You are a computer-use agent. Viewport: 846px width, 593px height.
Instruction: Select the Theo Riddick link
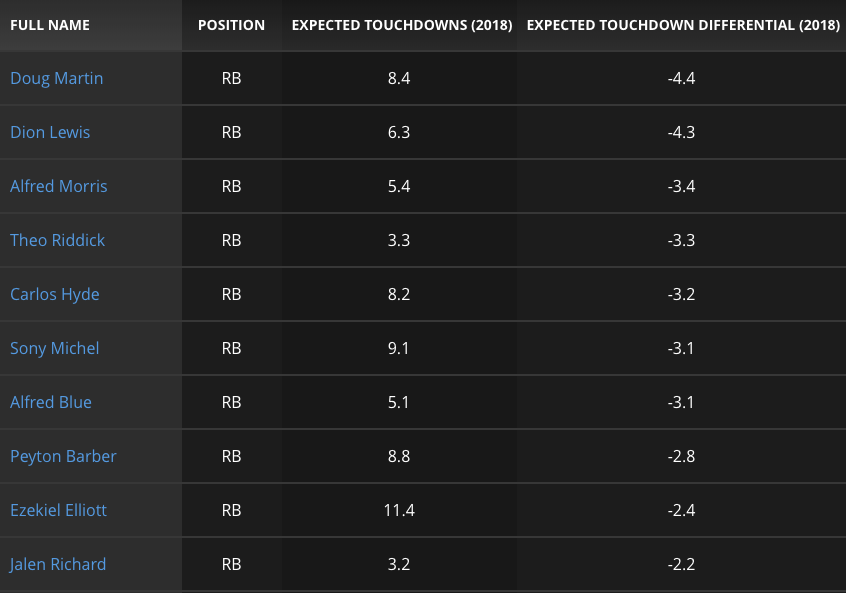57,240
